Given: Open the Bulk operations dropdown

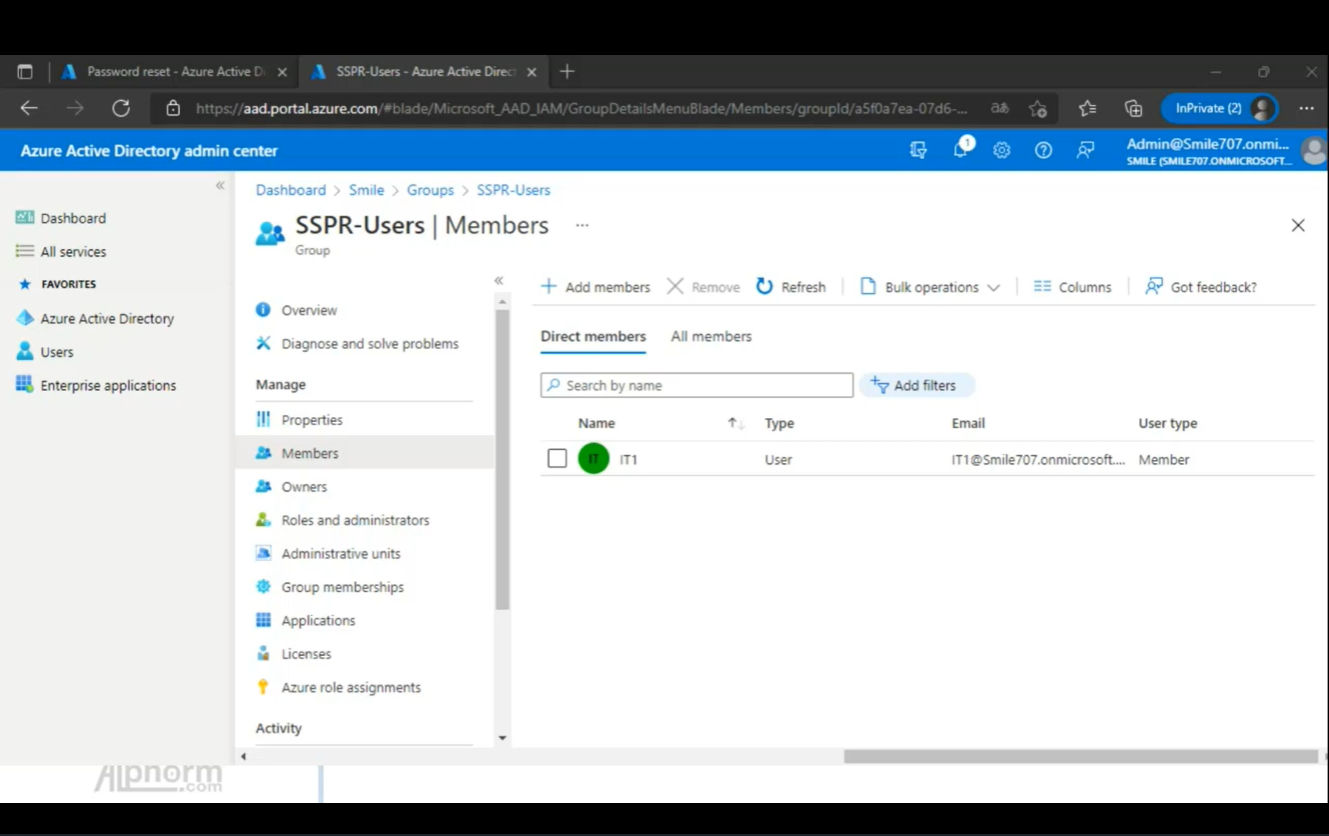Looking at the screenshot, I should click(x=930, y=287).
